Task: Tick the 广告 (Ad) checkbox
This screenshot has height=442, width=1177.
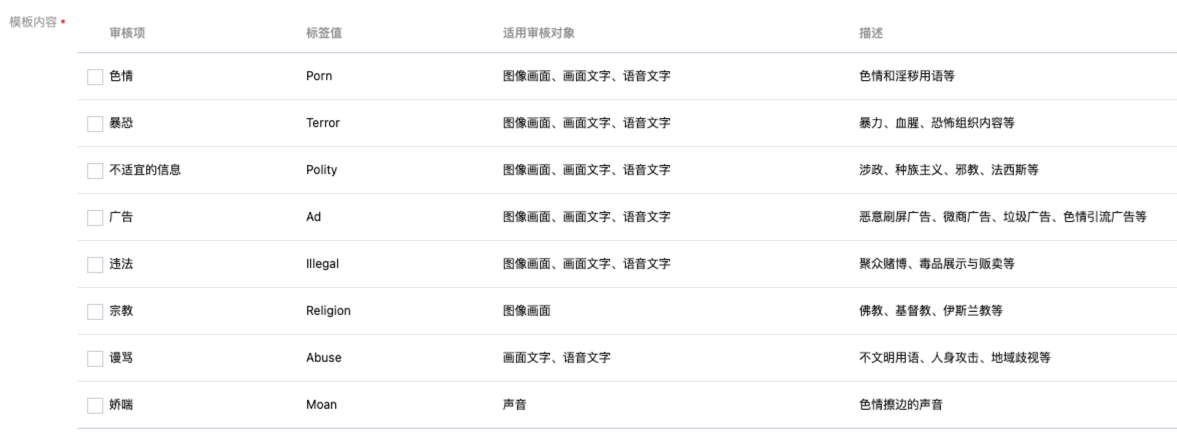Action: click(x=95, y=218)
